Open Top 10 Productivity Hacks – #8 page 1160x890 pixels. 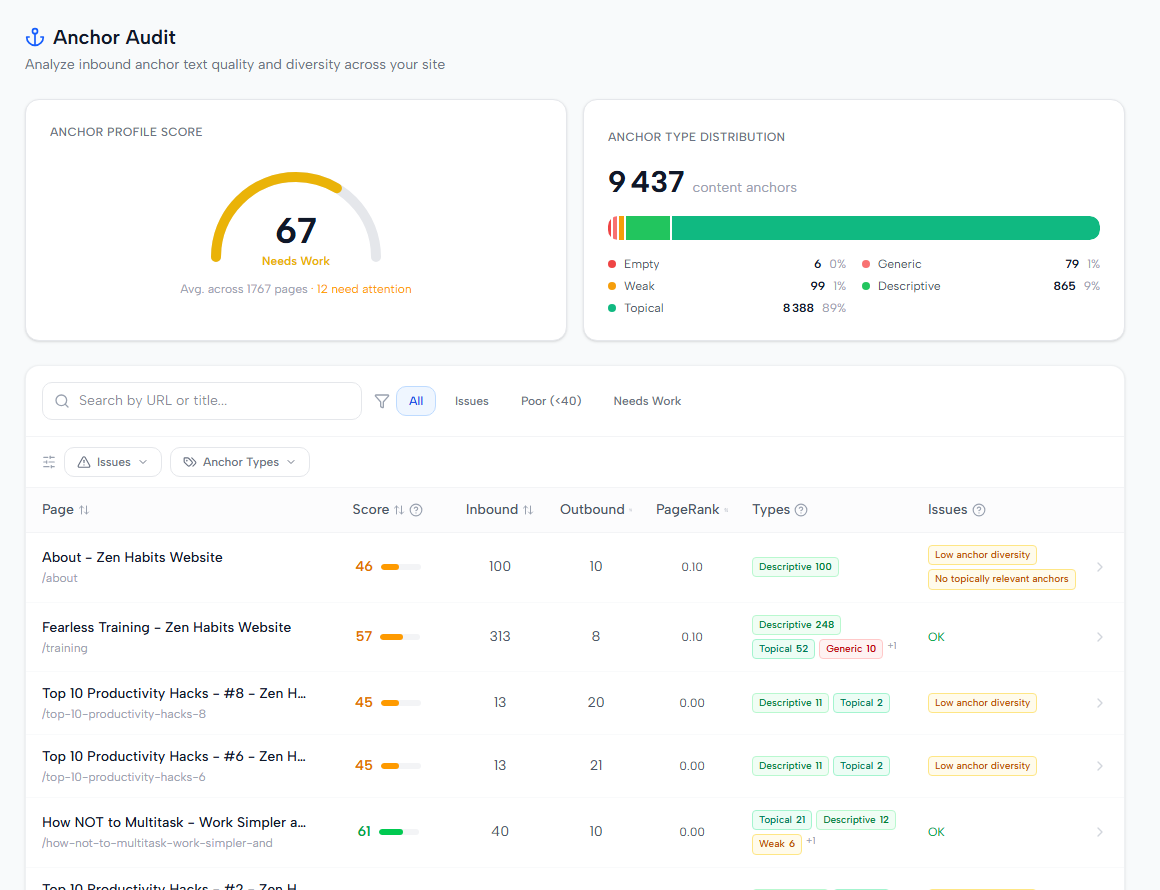[x=174, y=693]
